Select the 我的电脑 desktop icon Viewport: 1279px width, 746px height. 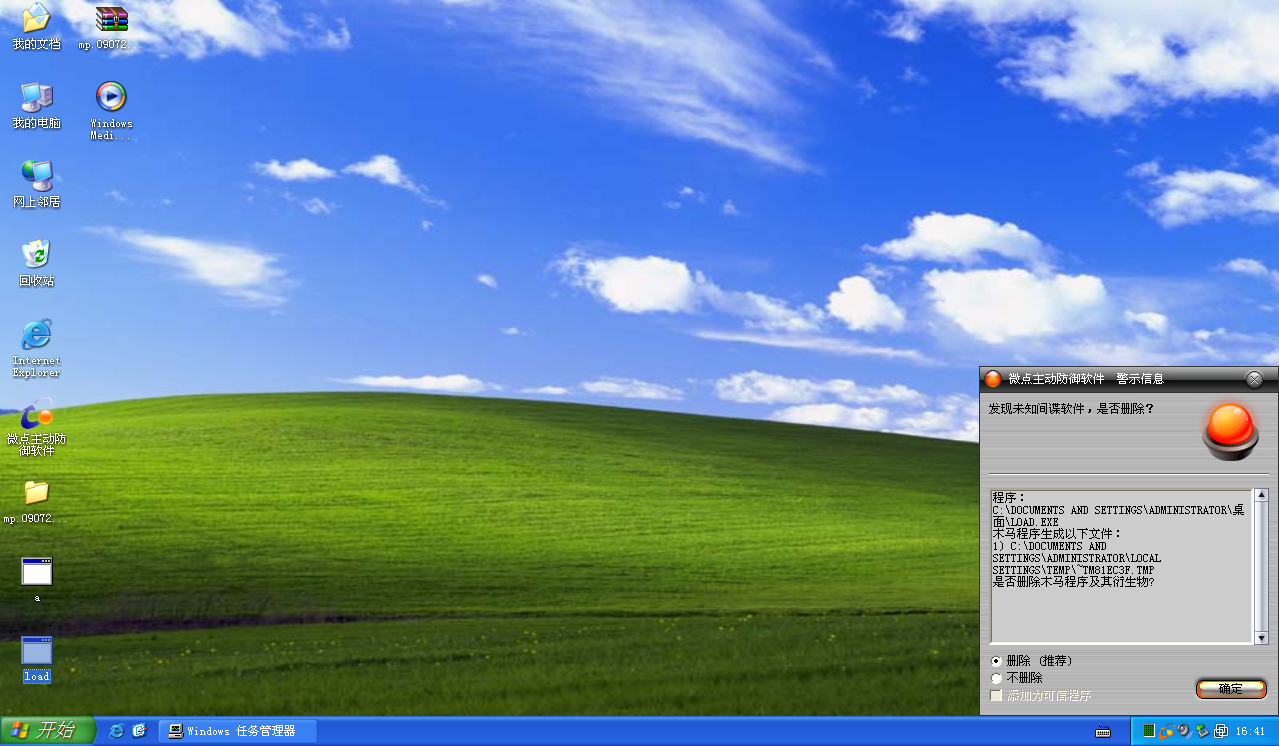[x=36, y=105]
